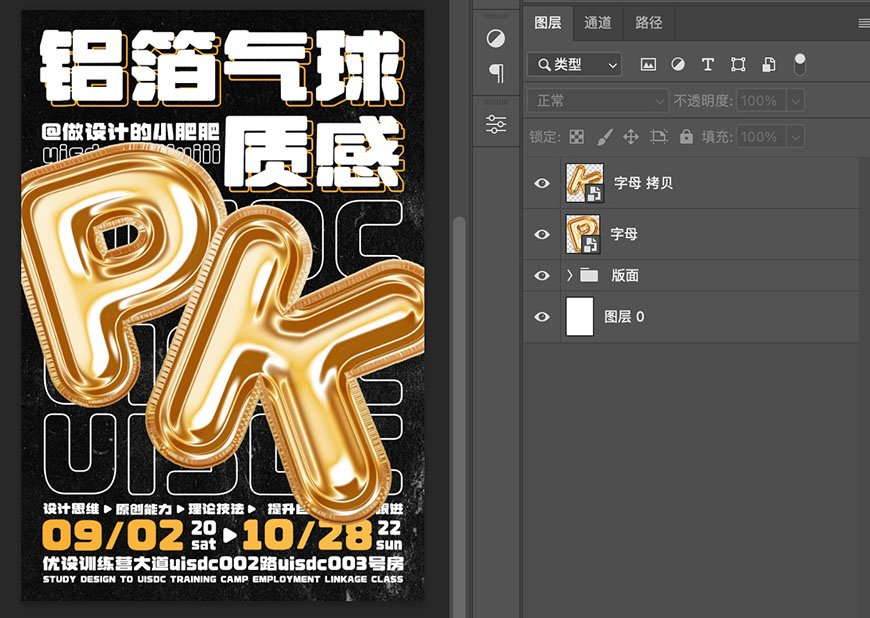Lock artboard nesting icon

(x=659, y=136)
